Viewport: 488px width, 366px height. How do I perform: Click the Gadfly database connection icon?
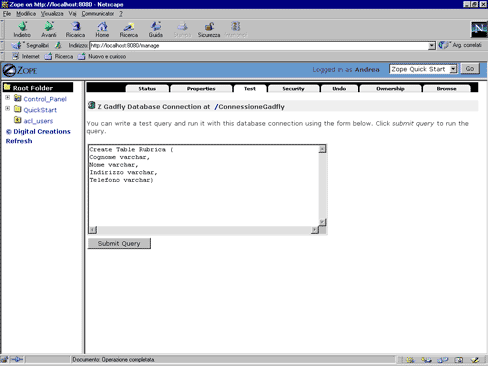[x=91, y=106]
